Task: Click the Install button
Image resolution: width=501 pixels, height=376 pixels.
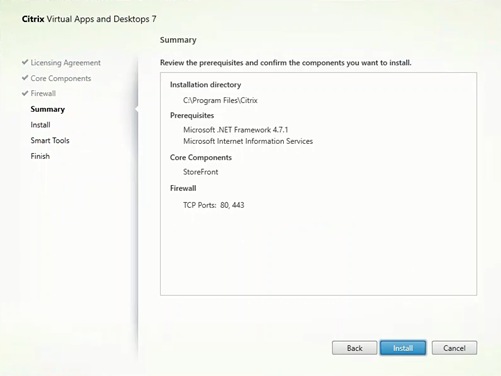Action: click(x=403, y=348)
